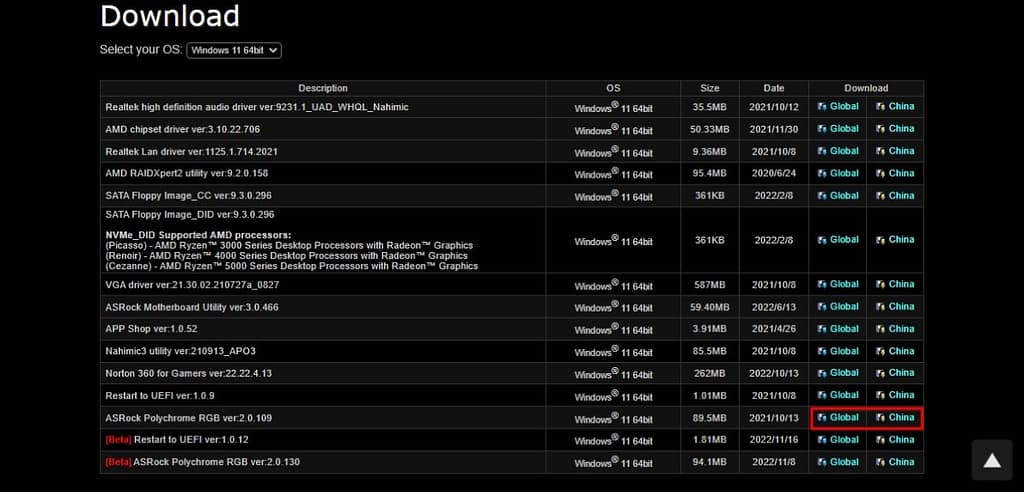Get AMD RAIDXpert2 utility via Global
This screenshot has width=1024, height=492.
click(838, 173)
